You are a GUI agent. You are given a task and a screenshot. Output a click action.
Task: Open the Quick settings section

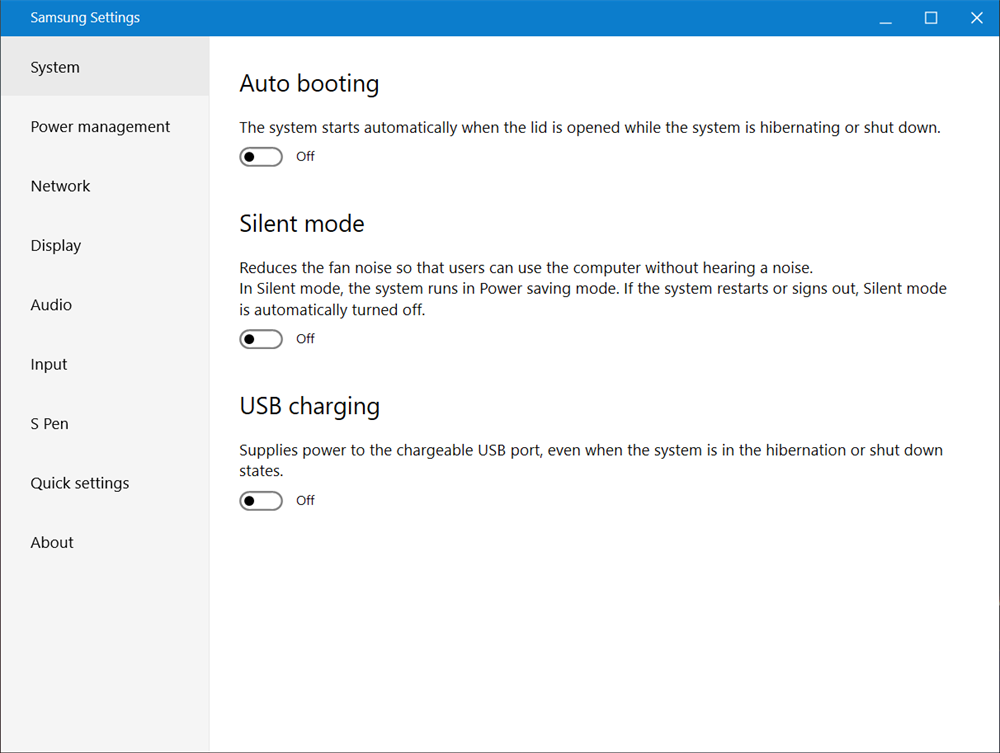pos(80,483)
